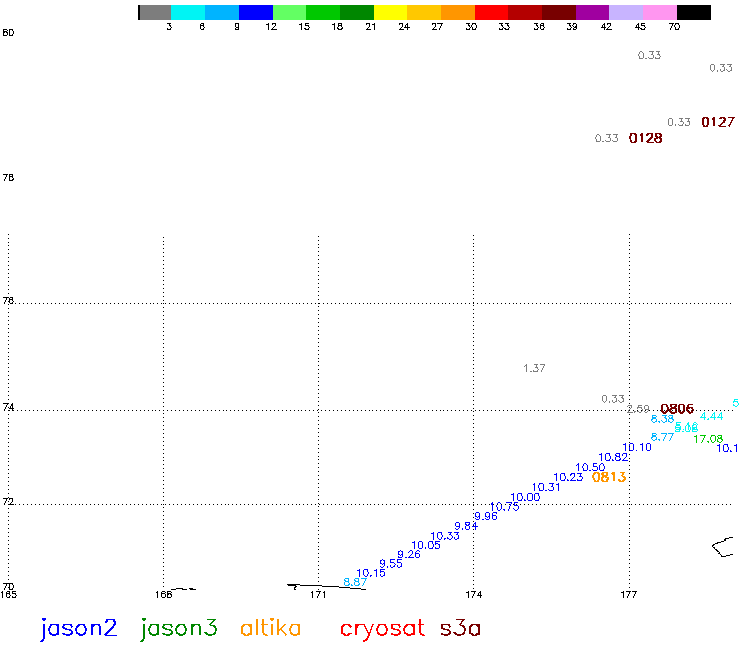
Task: Click the gray swatch at the colorbar start
Action: click(155, 12)
